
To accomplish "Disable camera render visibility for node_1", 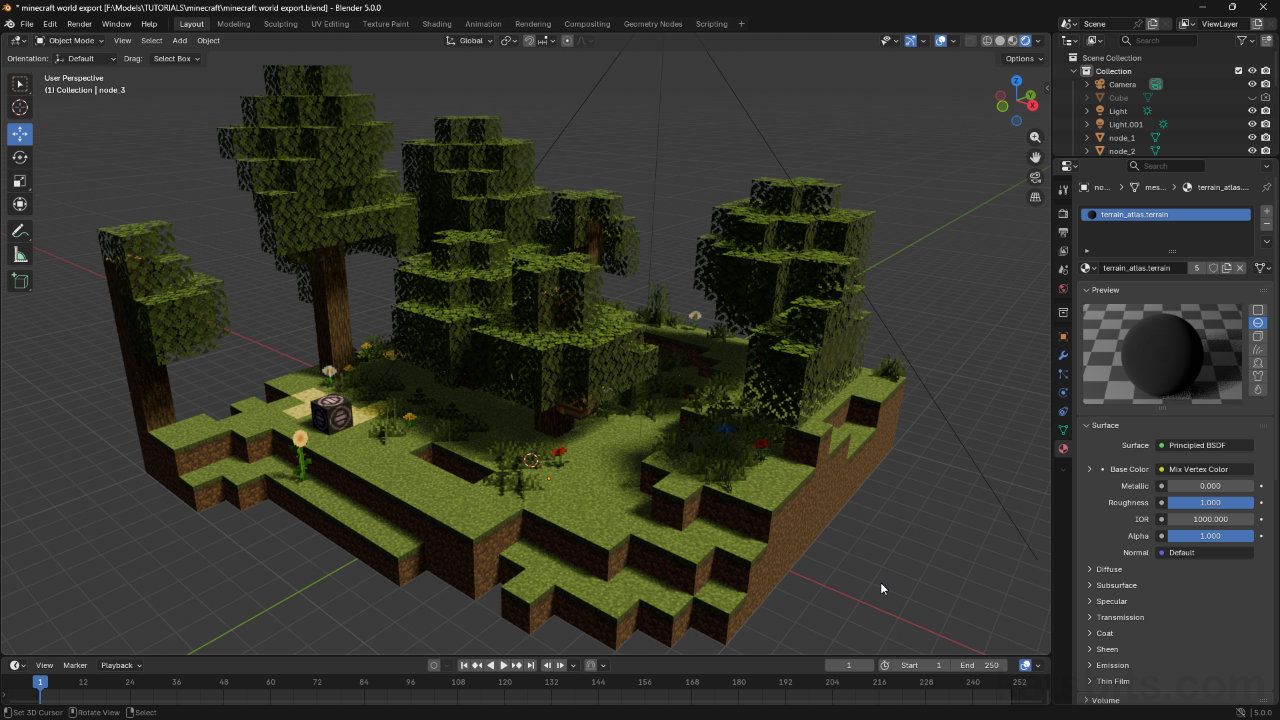I will coord(1264,137).
